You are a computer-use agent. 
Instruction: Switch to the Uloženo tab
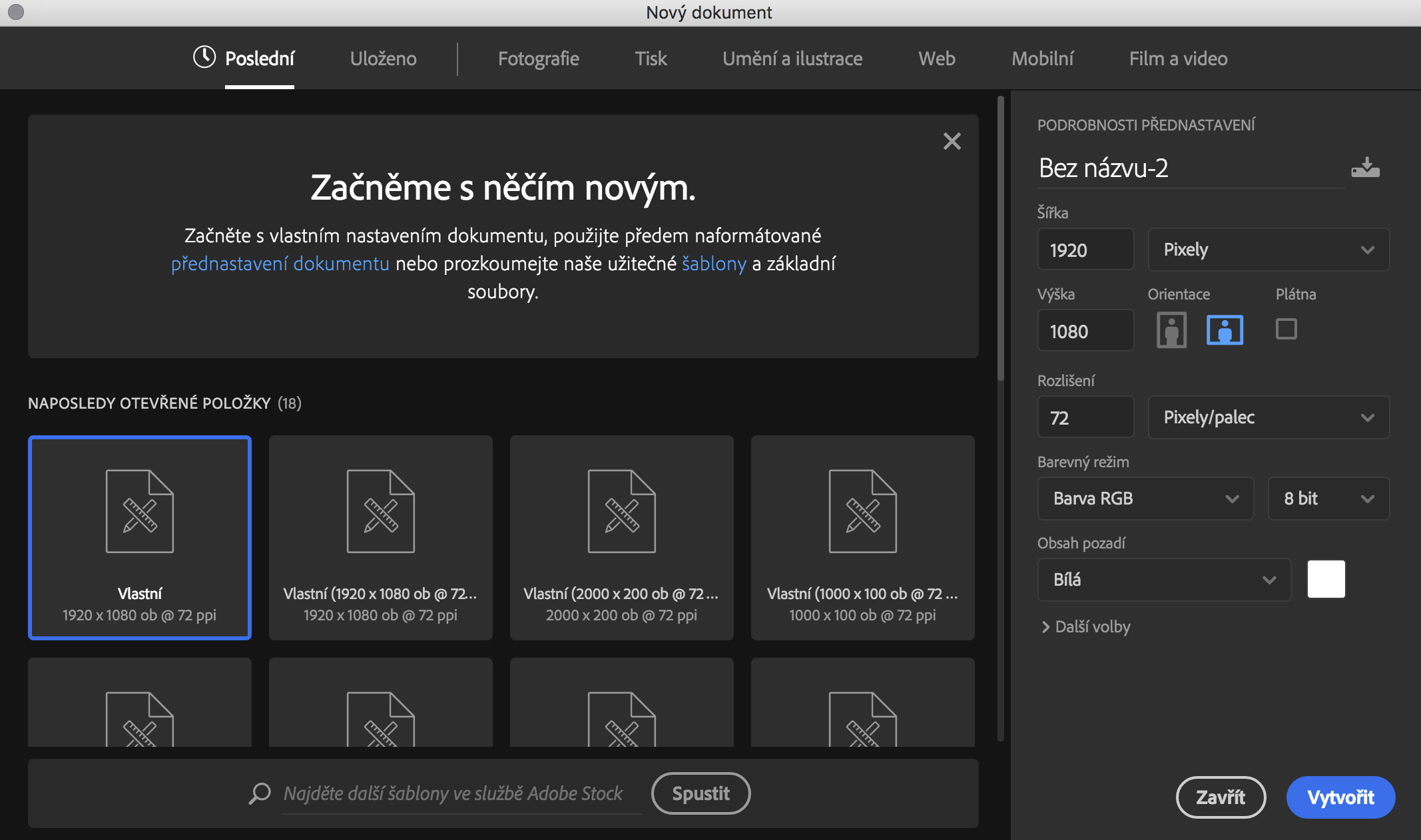click(384, 59)
